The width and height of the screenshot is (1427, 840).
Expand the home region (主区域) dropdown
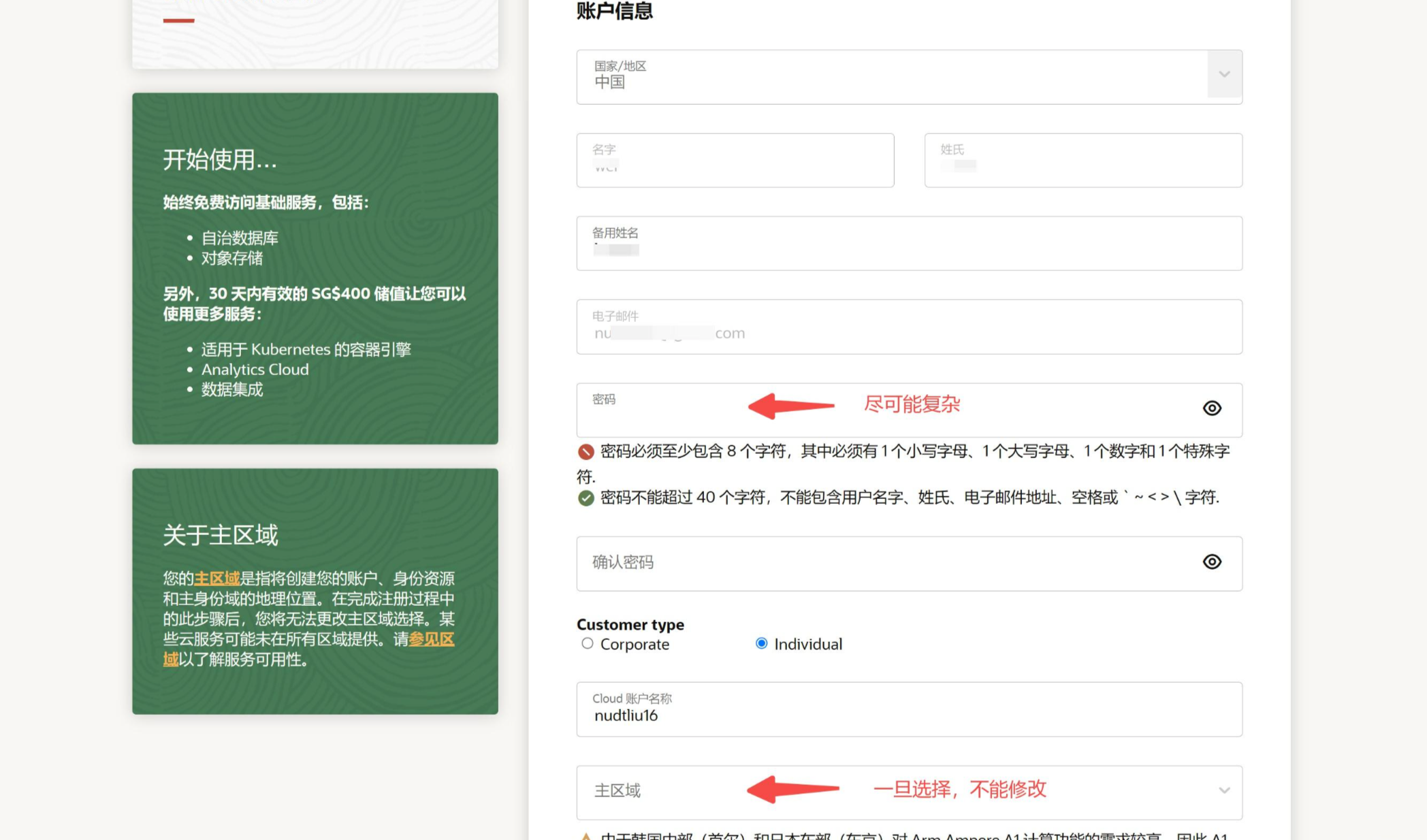(x=1224, y=791)
